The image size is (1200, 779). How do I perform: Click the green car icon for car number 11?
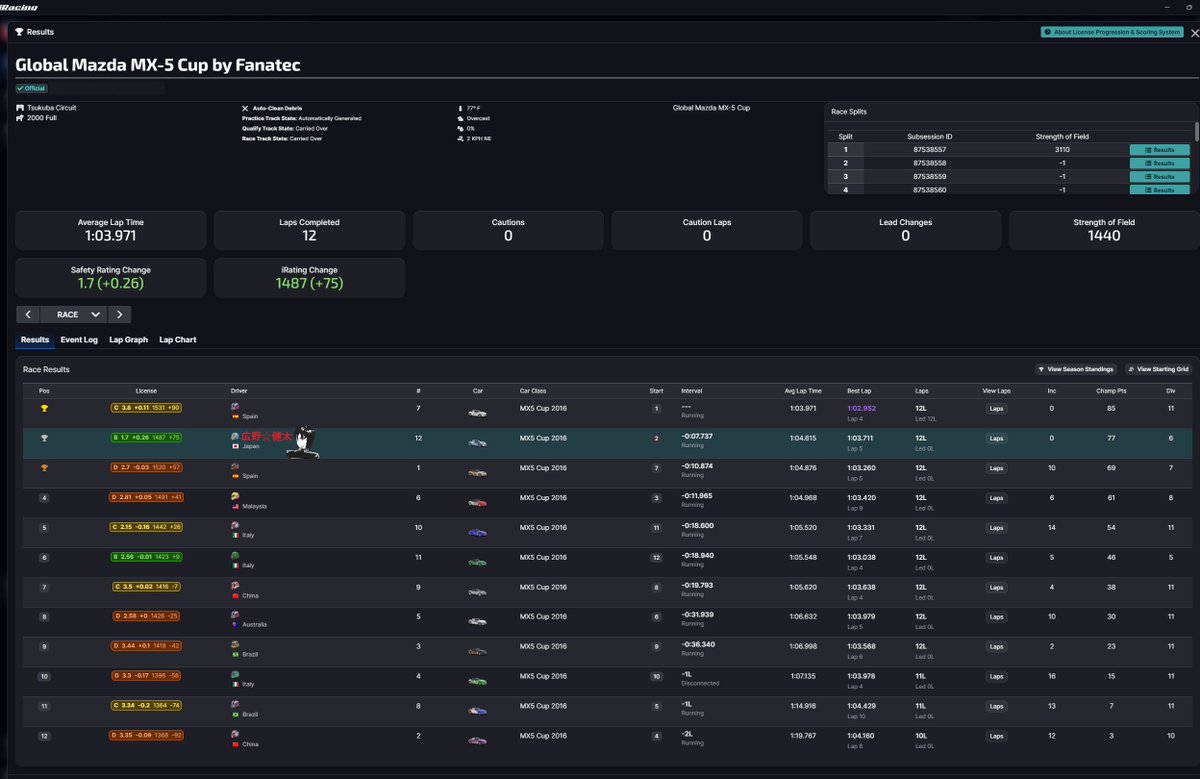(478, 562)
